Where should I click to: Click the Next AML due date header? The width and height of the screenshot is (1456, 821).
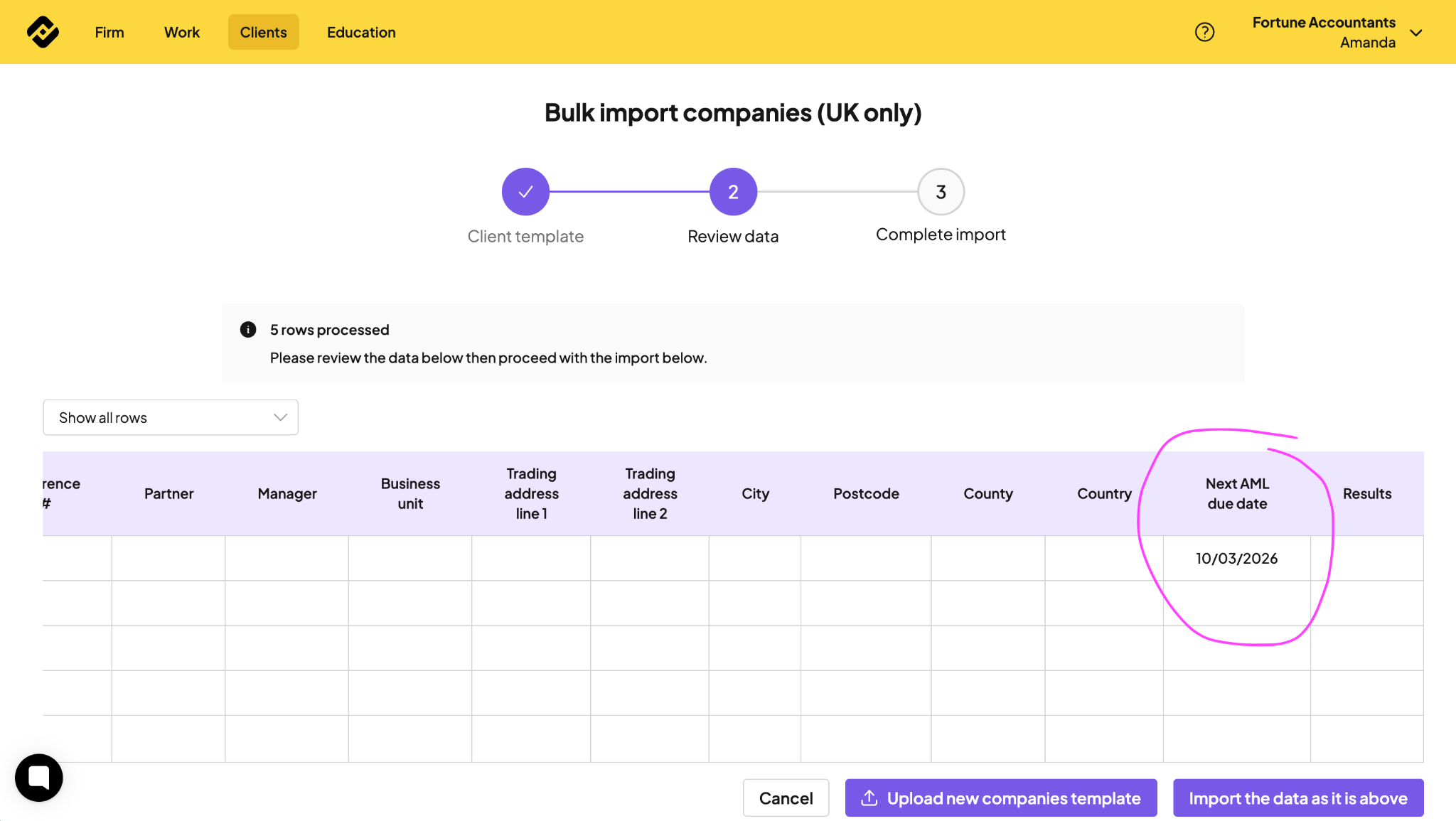[x=1236, y=493]
